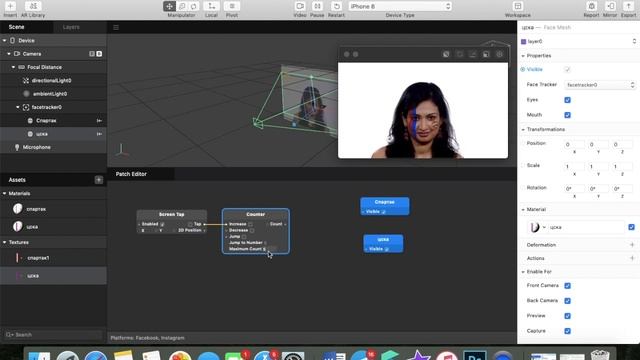Viewport: 640px width, 360px height.
Task: Toggle the Material enabled checkbox
Action: (x=631, y=227)
